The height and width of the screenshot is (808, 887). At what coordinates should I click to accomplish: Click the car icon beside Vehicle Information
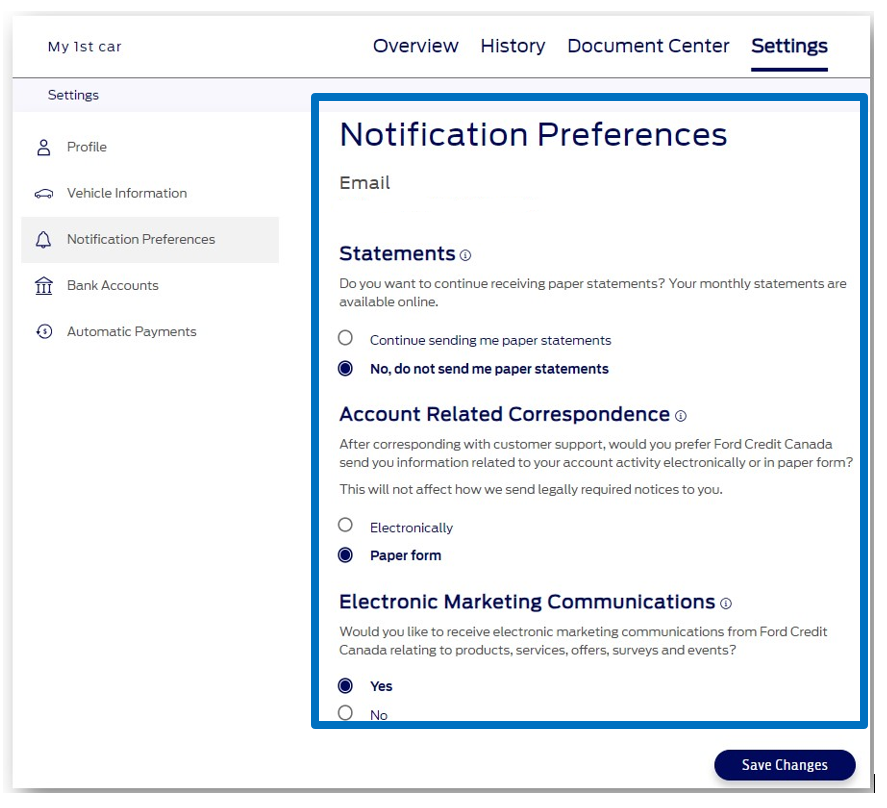pos(44,193)
